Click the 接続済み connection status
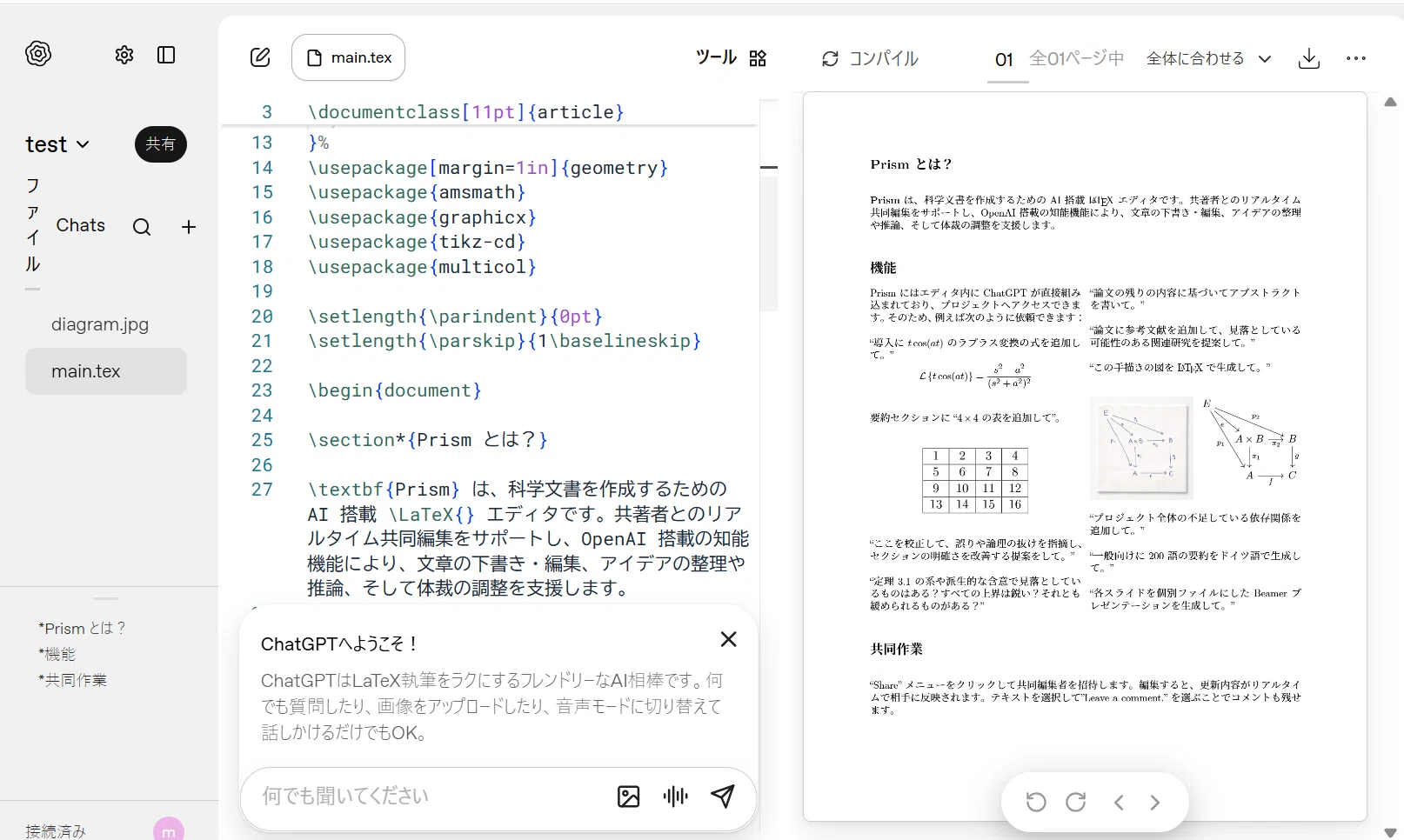The height and width of the screenshot is (840, 1404). point(56,831)
